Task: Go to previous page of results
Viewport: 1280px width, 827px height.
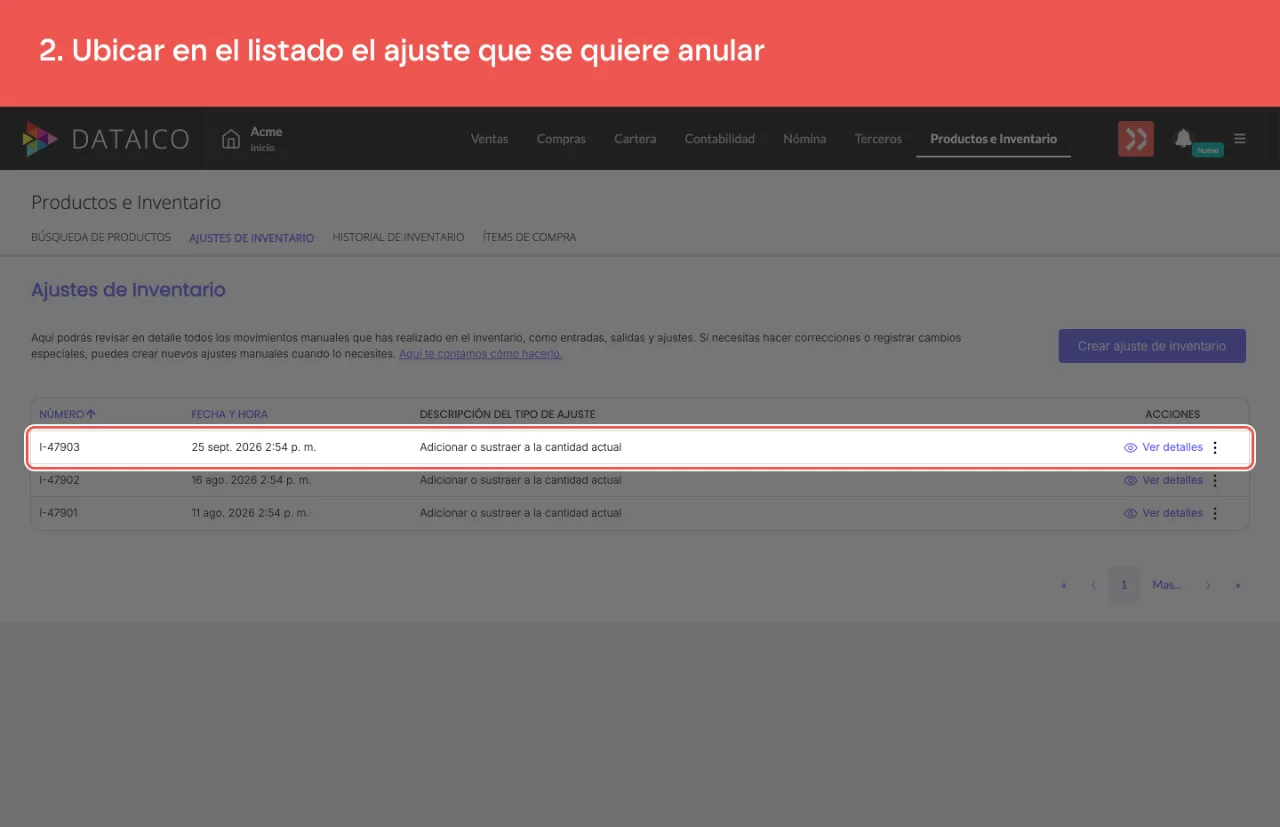Action: pyautogui.click(x=1094, y=585)
